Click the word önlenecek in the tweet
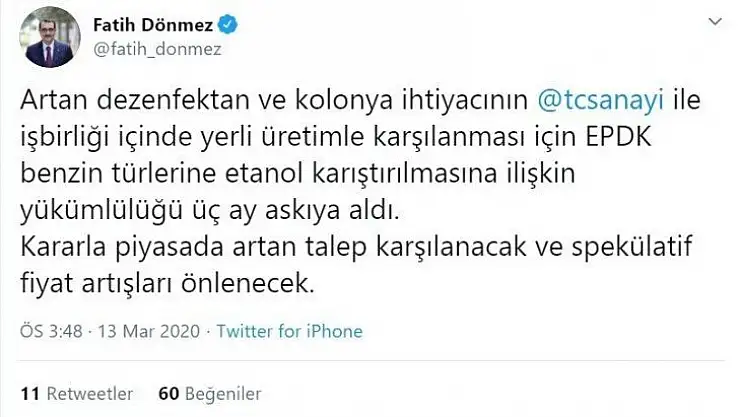 254,282
